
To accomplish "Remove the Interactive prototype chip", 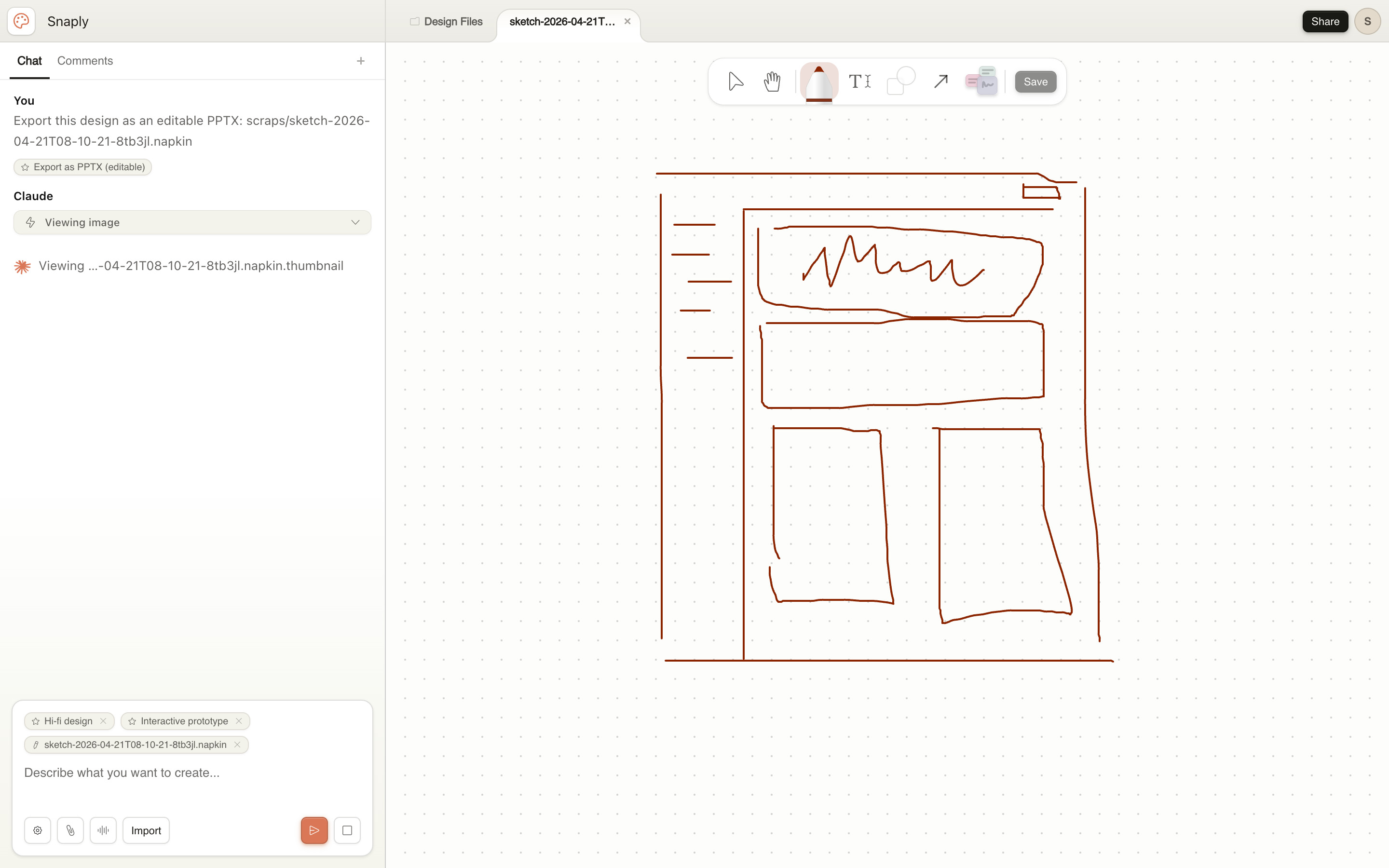I will point(239,721).
